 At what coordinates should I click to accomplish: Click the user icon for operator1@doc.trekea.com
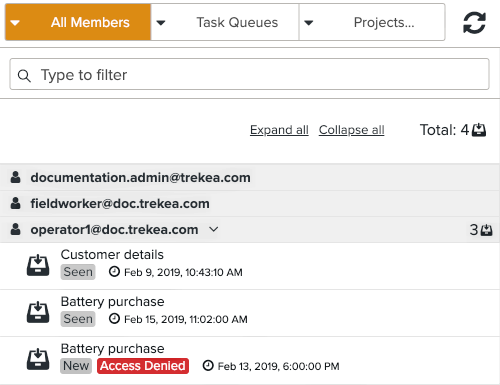coord(15,229)
